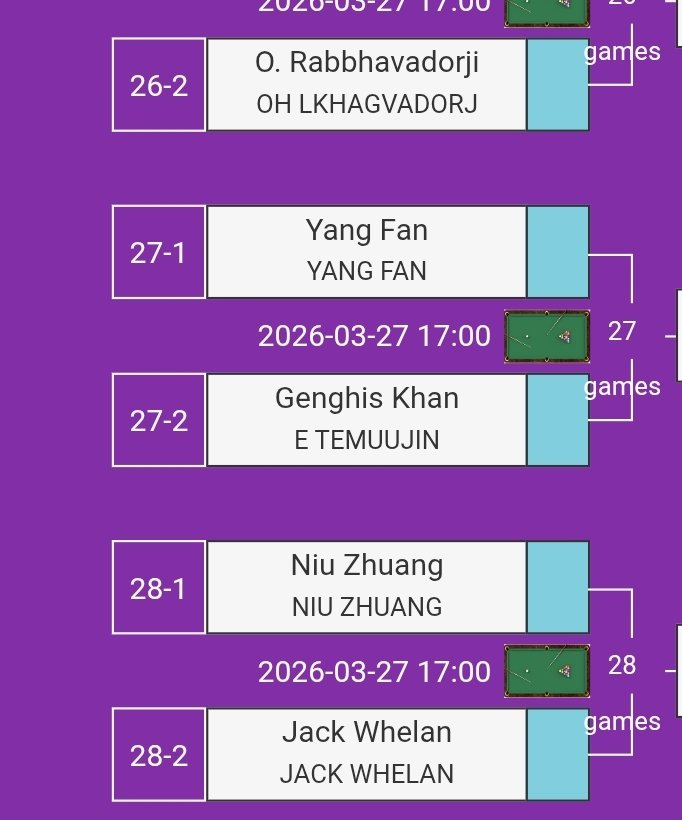
Task: Click the pool table icon for match 27
Action: pos(546,336)
